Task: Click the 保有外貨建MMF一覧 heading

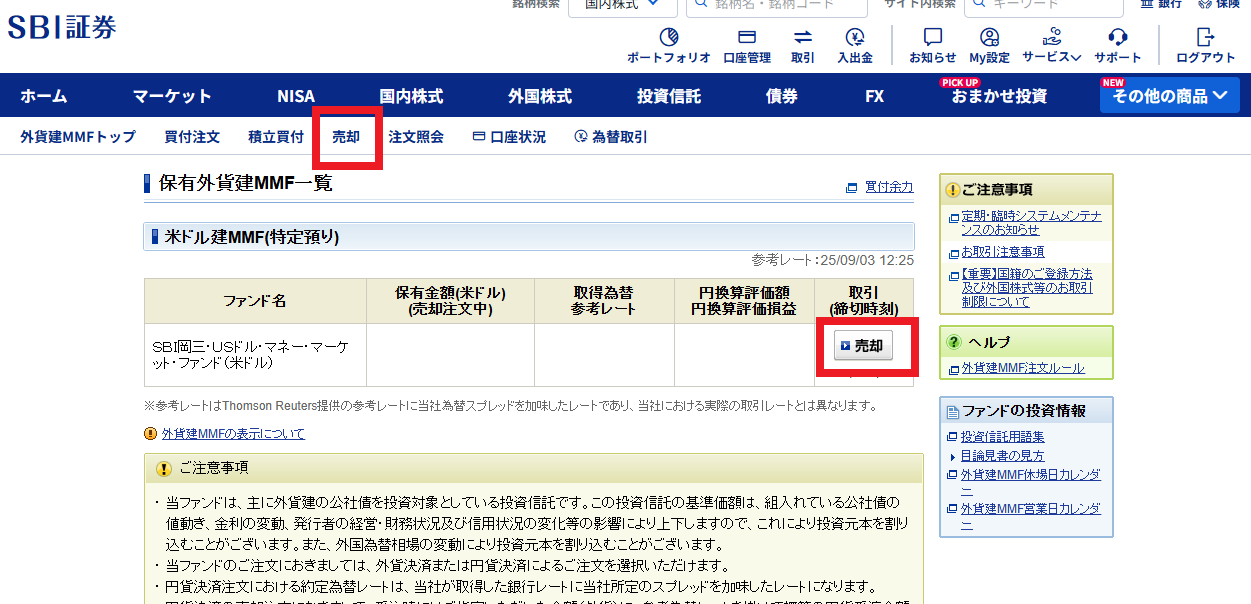Action: 246,184
